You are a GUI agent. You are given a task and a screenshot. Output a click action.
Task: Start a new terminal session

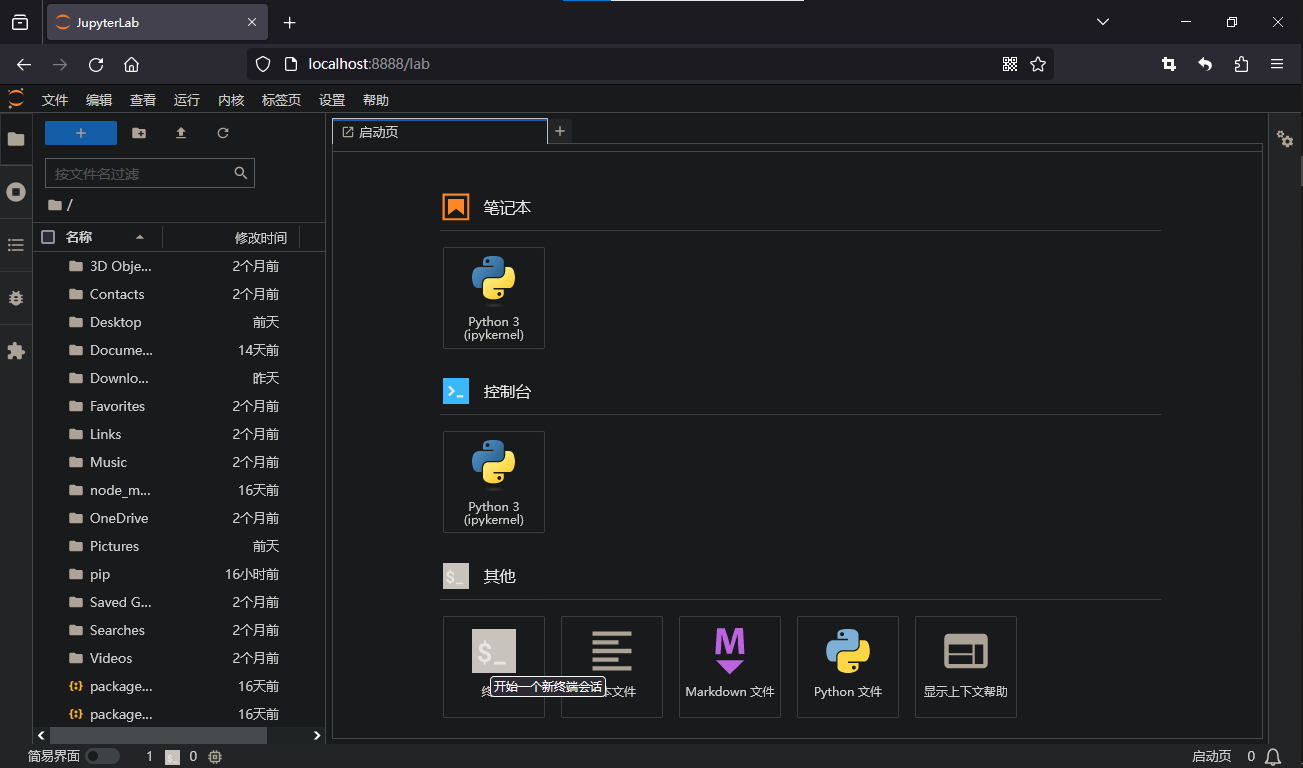pos(494,667)
